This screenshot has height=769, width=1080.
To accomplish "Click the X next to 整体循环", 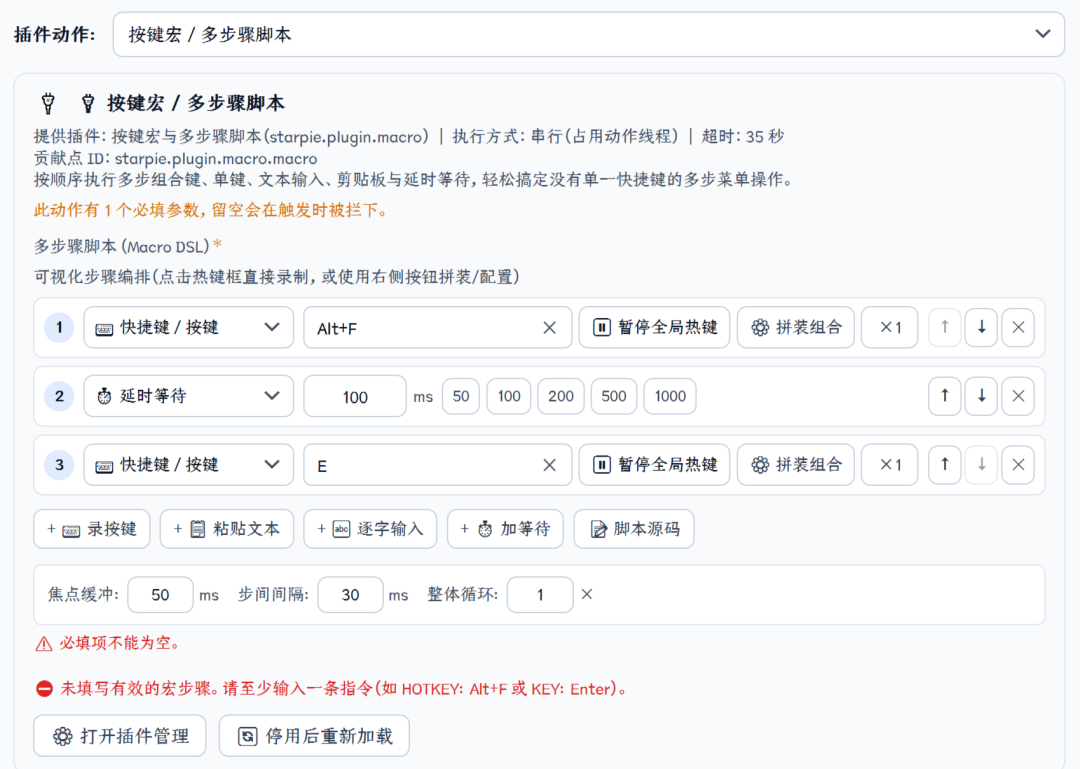I will (x=587, y=595).
